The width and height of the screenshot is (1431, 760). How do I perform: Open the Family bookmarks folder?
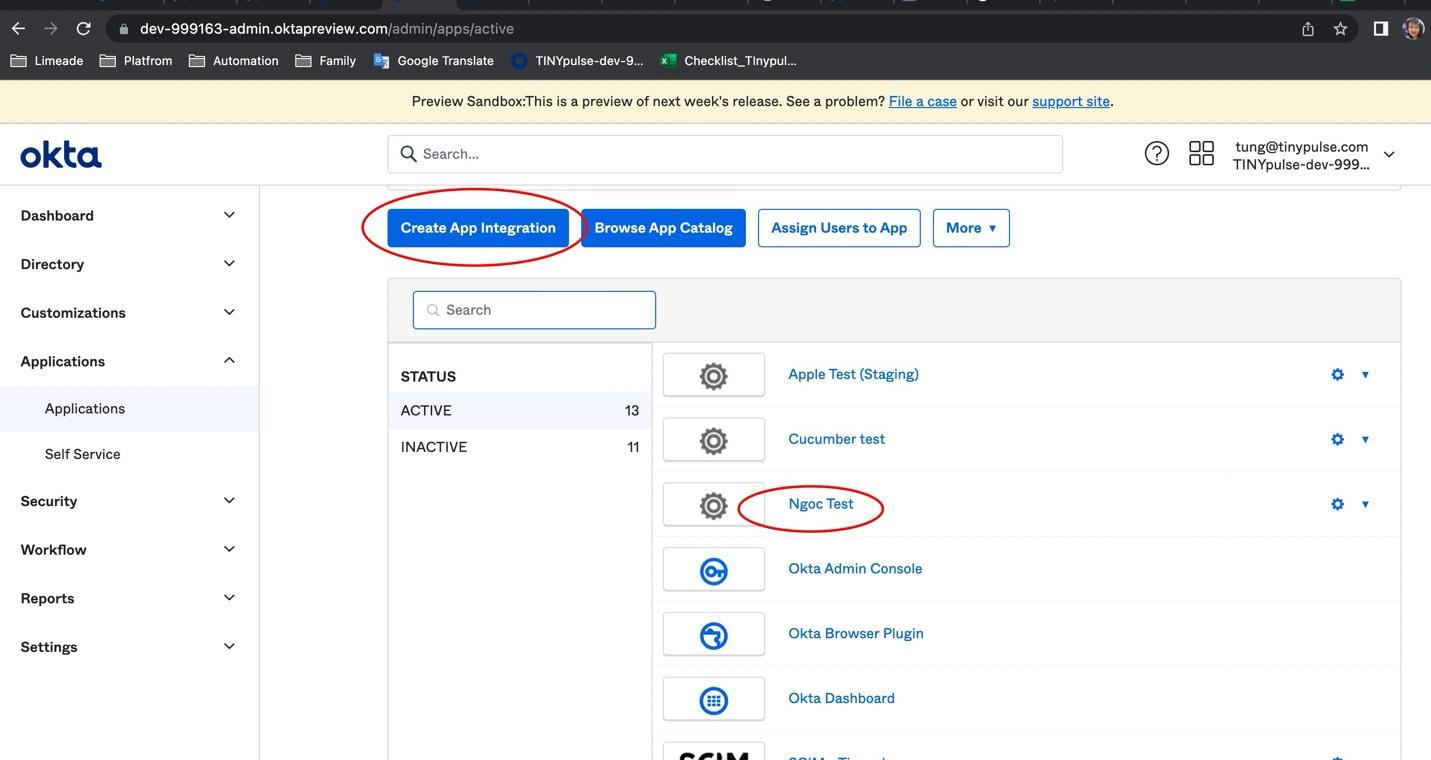tap(326, 61)
